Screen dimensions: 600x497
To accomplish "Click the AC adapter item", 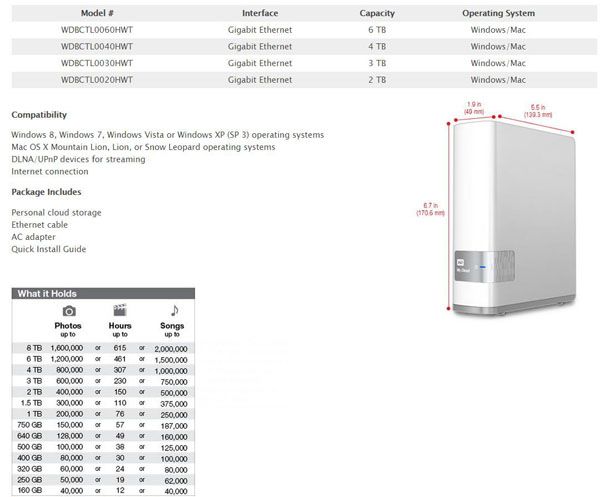I will (x=33, y=237).
